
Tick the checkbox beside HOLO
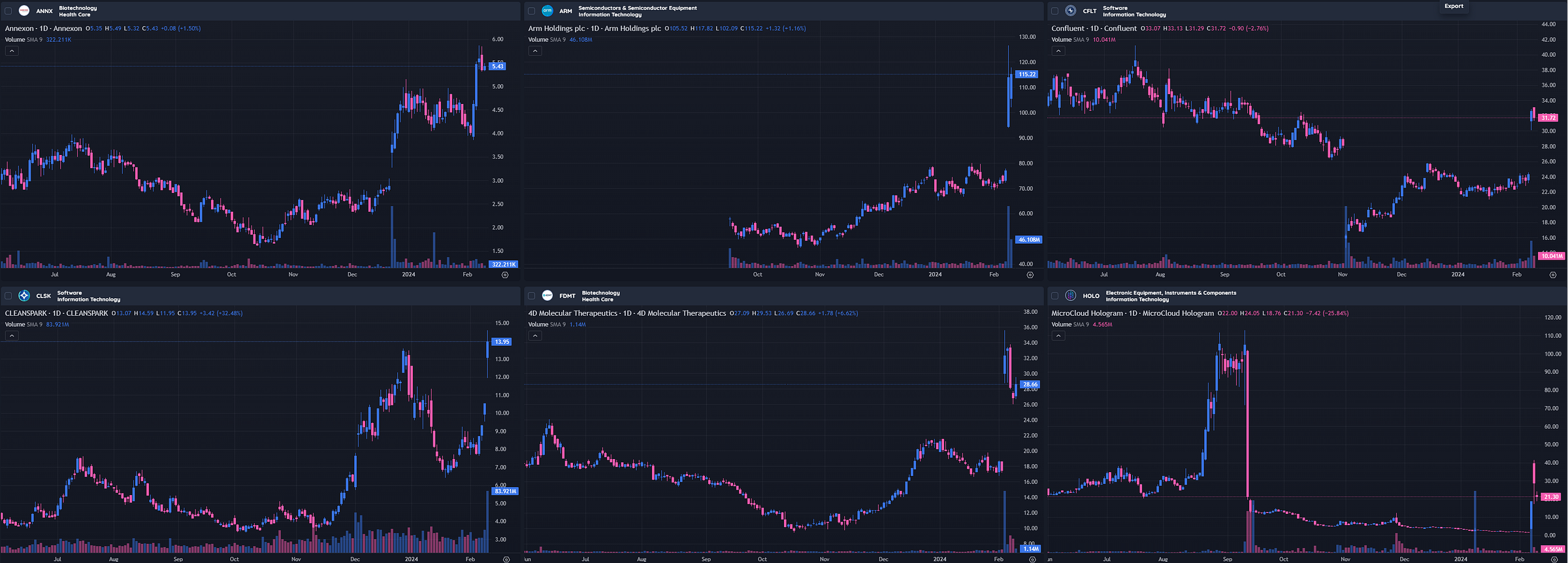coord(1055,296)
